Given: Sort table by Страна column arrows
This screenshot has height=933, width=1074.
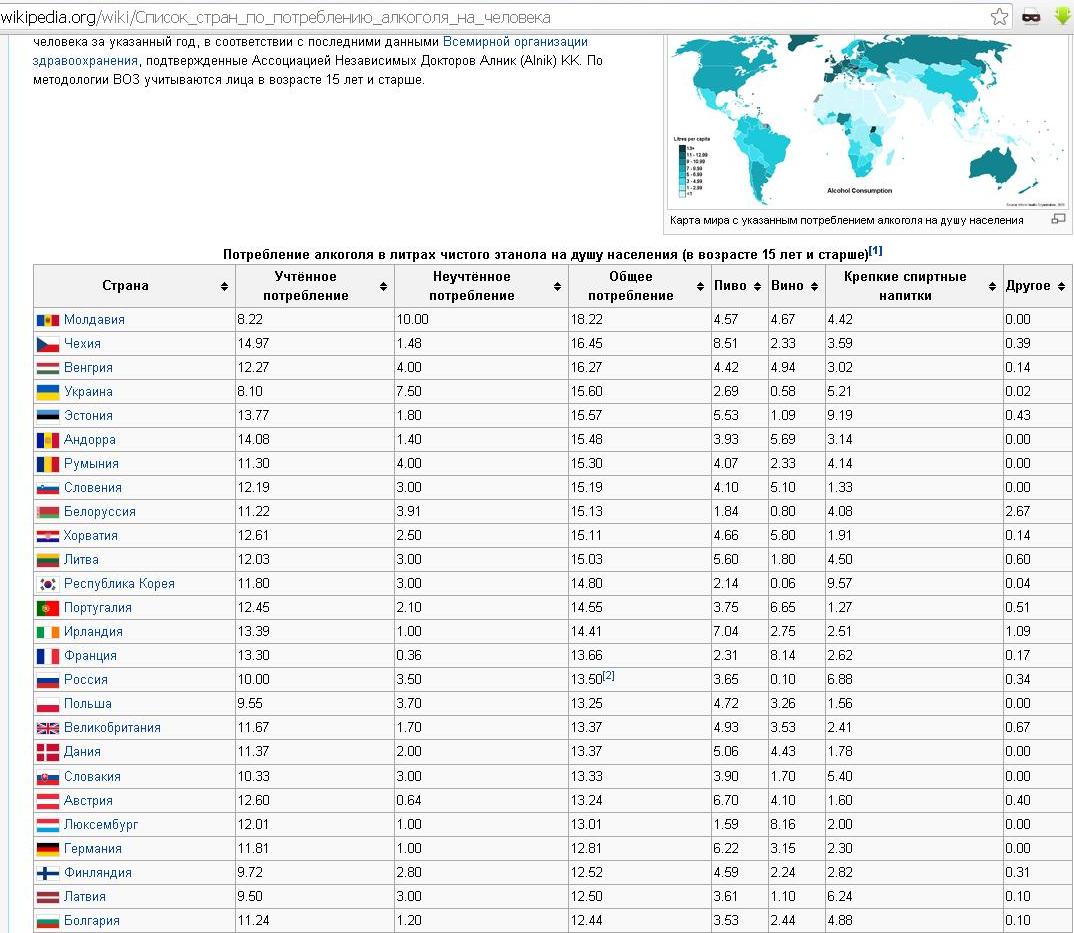Looking at the screenshot, I should coord(224,286).
